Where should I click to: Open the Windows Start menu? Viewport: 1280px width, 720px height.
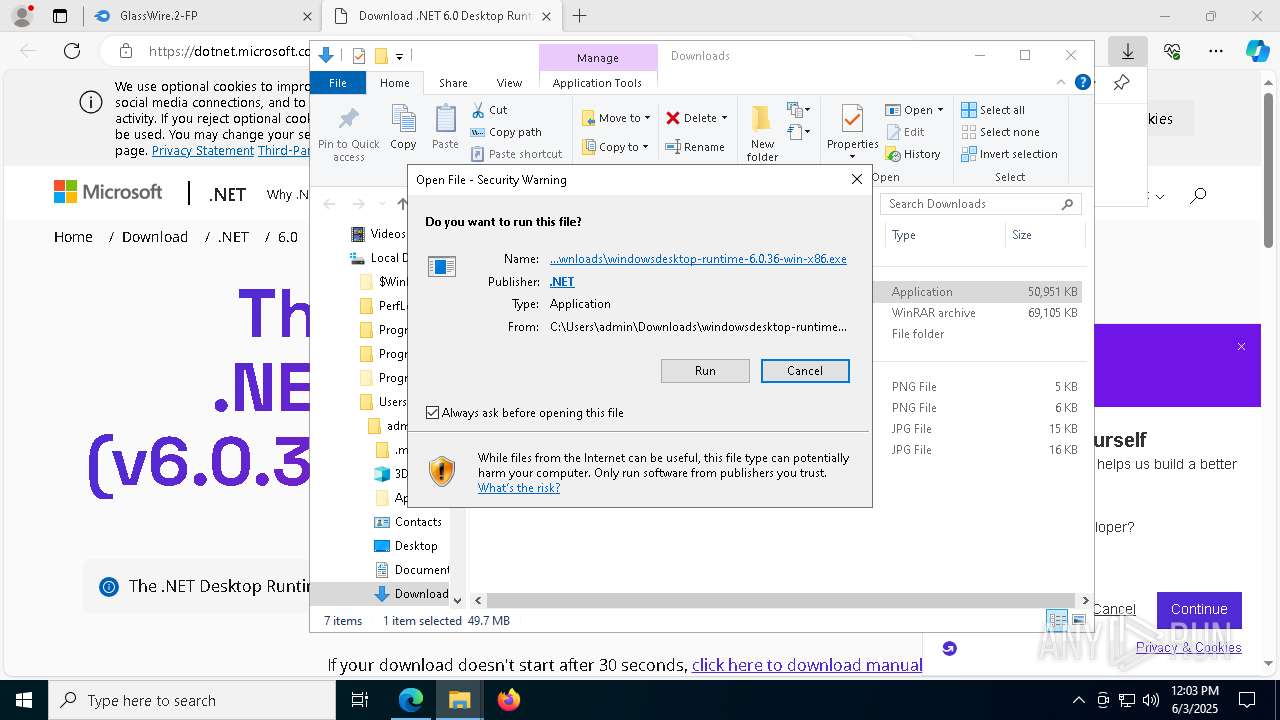[23, 700]
